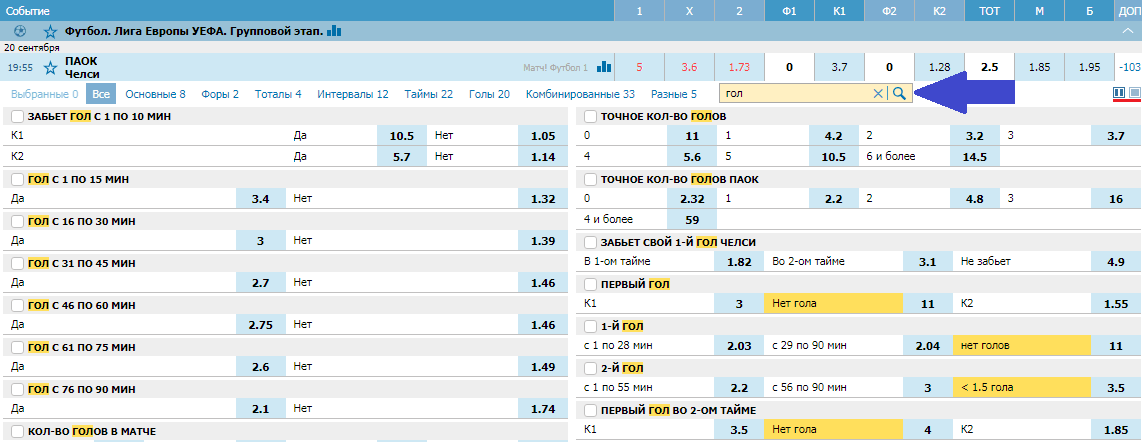Pick 2nd goal '< 1.5 гола' 3.5
The height and width of the screenshot is (442, 1142).
click(x=1116, y=388)
